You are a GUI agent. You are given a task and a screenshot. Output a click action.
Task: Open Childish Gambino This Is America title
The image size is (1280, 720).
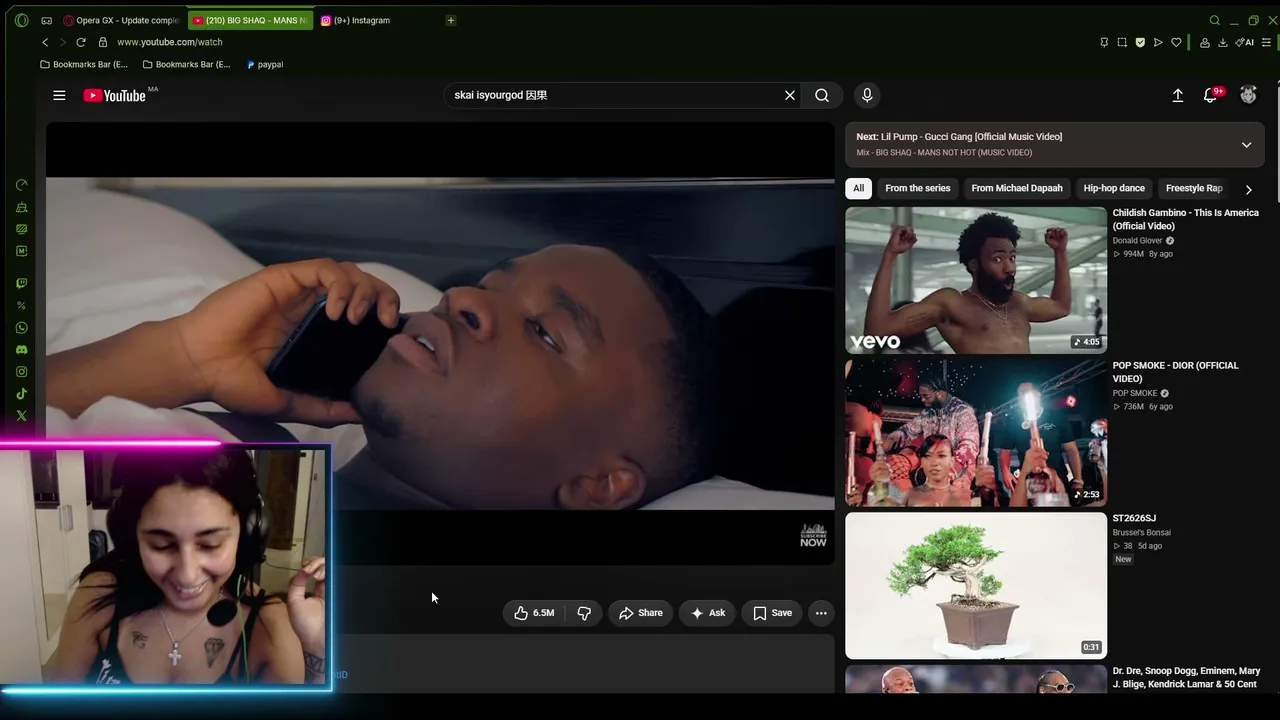tap(1186, 219)
